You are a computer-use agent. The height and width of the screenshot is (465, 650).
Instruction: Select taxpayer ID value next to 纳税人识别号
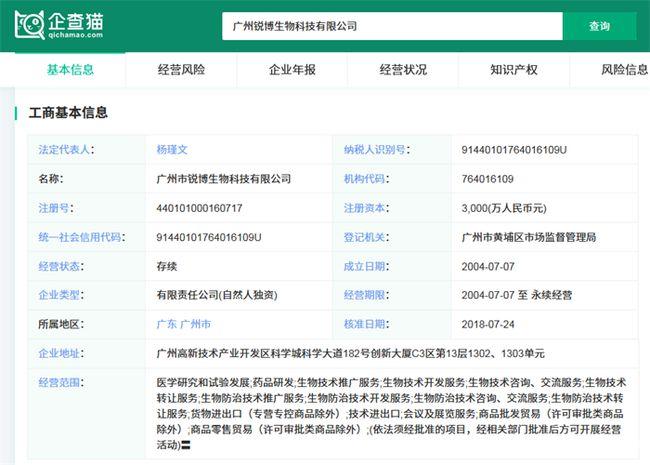[x=514, y=150]
